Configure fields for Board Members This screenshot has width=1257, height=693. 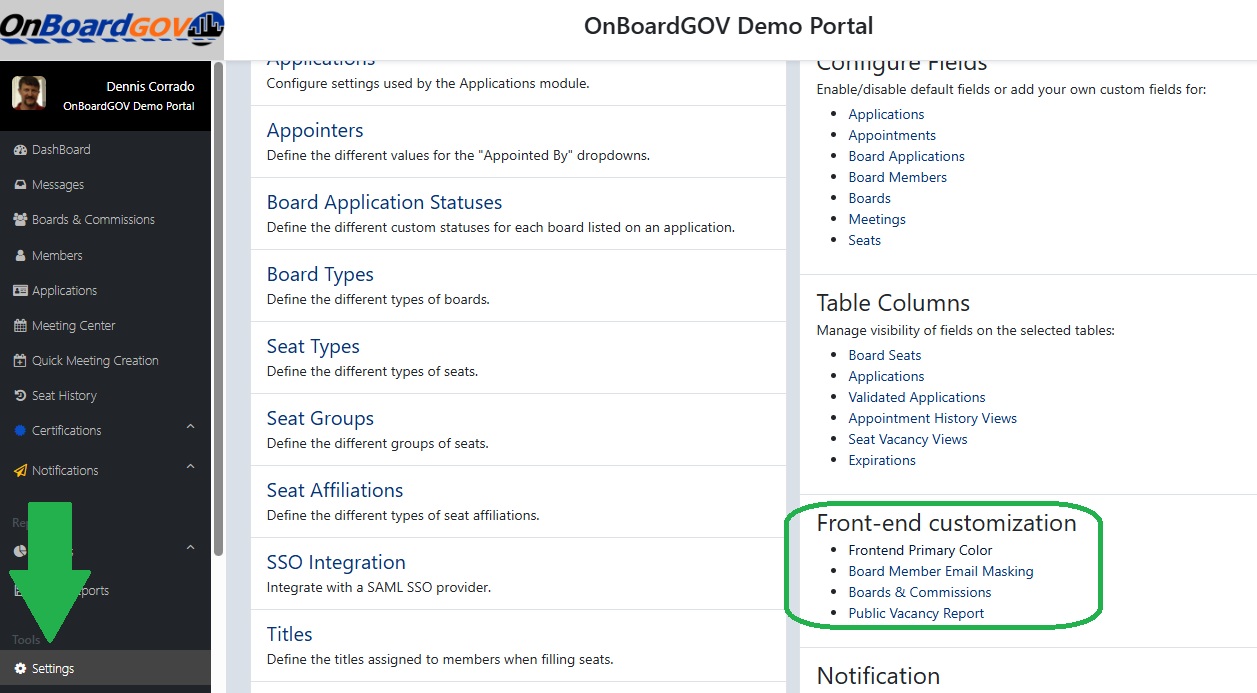898,177
